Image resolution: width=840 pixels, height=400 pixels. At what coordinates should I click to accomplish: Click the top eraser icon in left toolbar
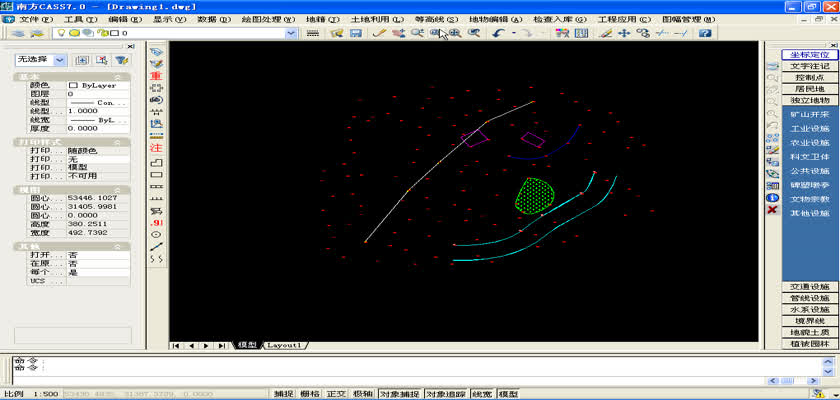click(156, 51)
